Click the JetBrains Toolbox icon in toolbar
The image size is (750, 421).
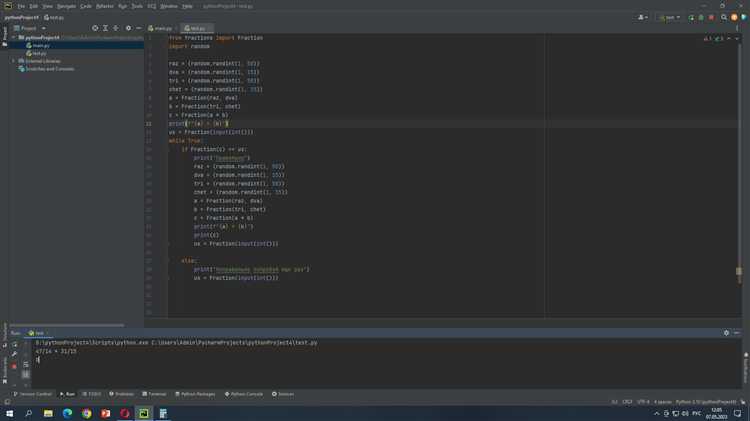[744, 18]
